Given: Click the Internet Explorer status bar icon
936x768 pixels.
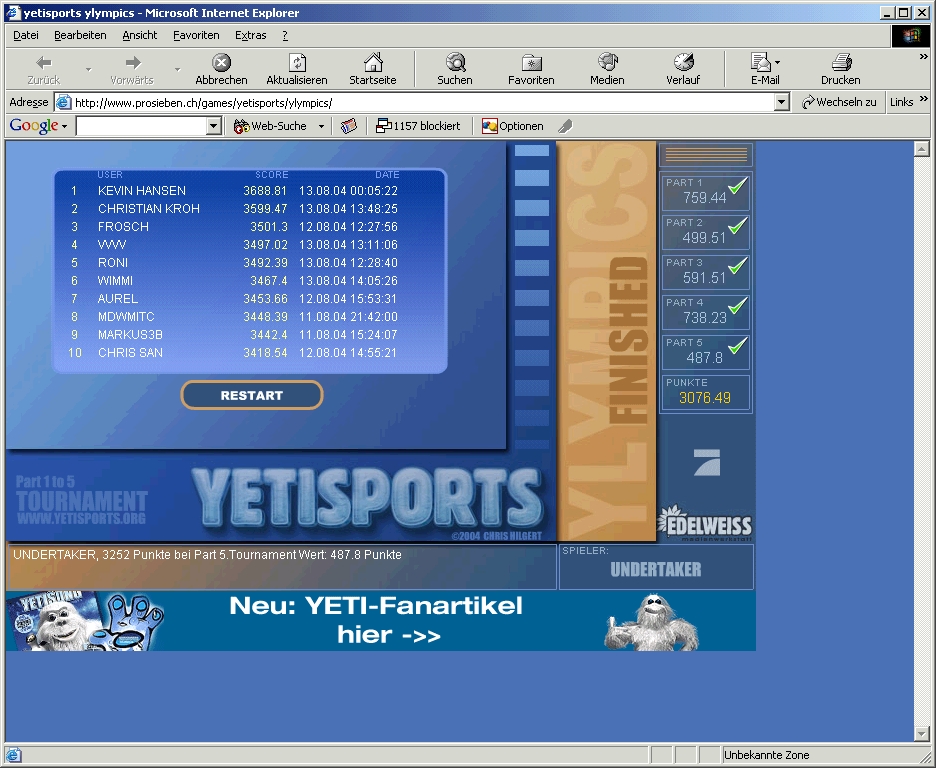Looking at the screenshot, I should [13, 755].
